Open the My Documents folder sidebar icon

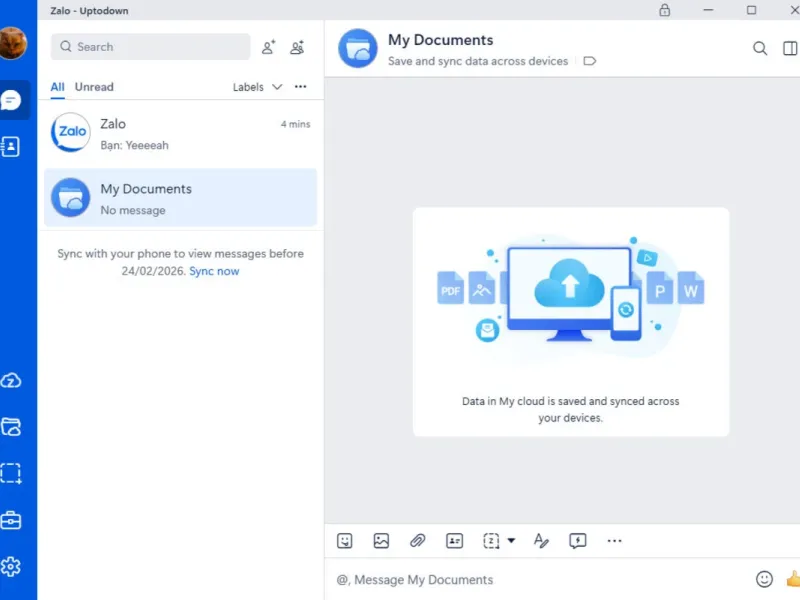coord(11,427)
